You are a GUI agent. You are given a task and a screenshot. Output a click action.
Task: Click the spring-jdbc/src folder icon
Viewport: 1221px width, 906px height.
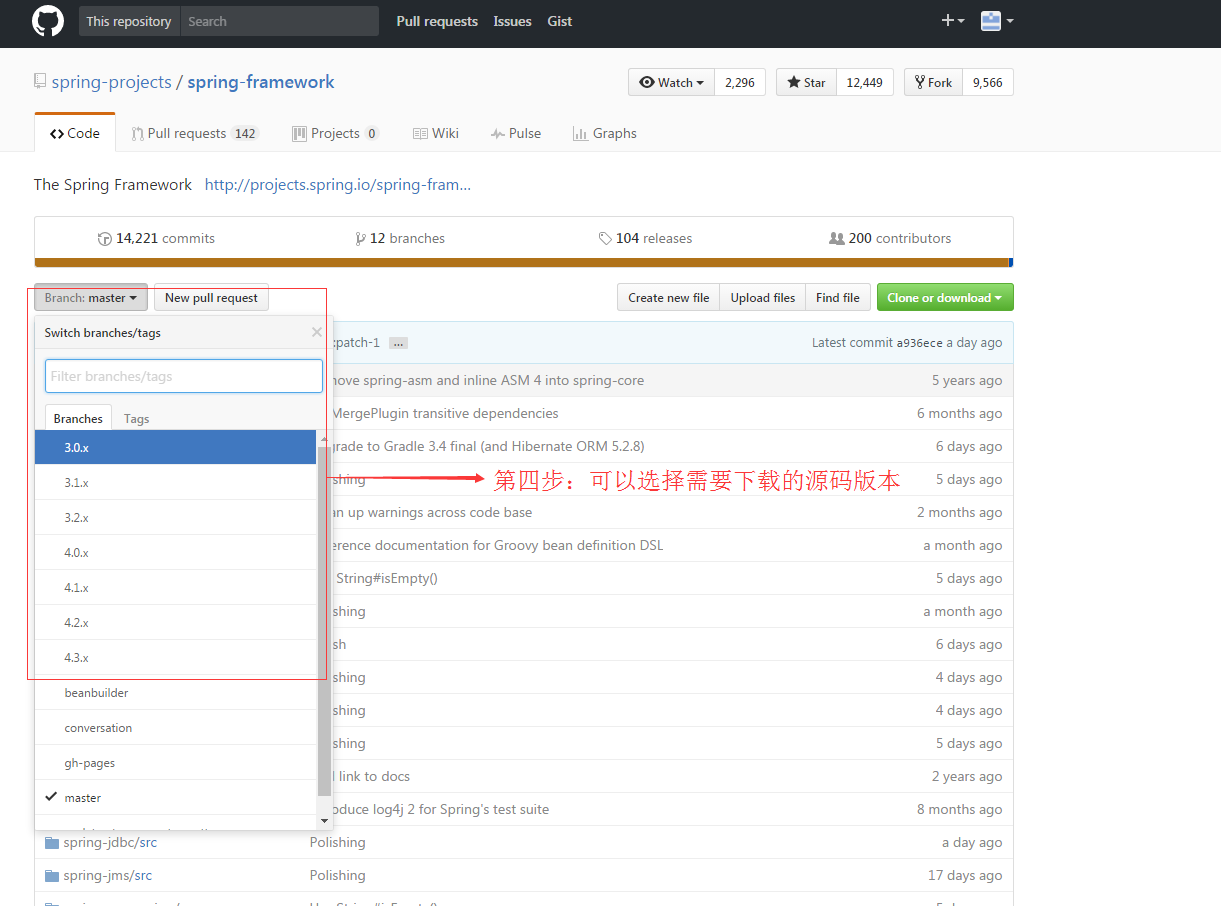click(52, 842)
